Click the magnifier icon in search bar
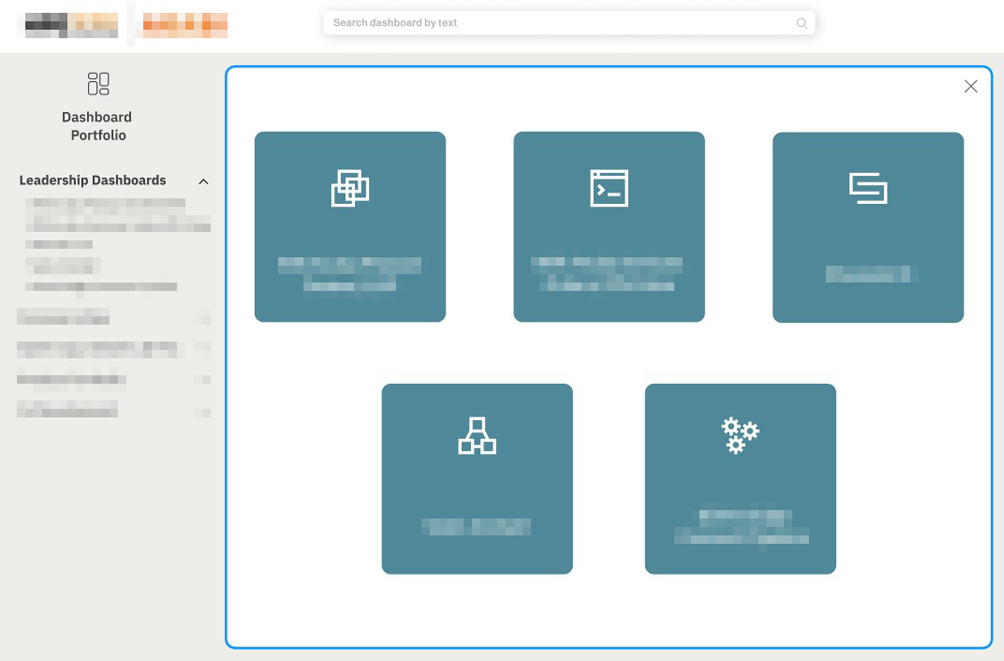 click(801, 23)
